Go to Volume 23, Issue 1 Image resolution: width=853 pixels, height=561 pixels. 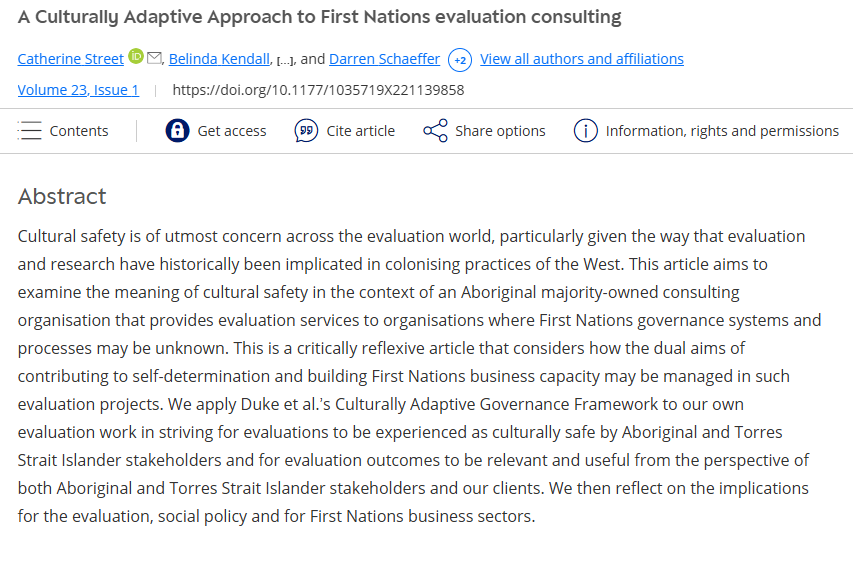pos(79,90)
